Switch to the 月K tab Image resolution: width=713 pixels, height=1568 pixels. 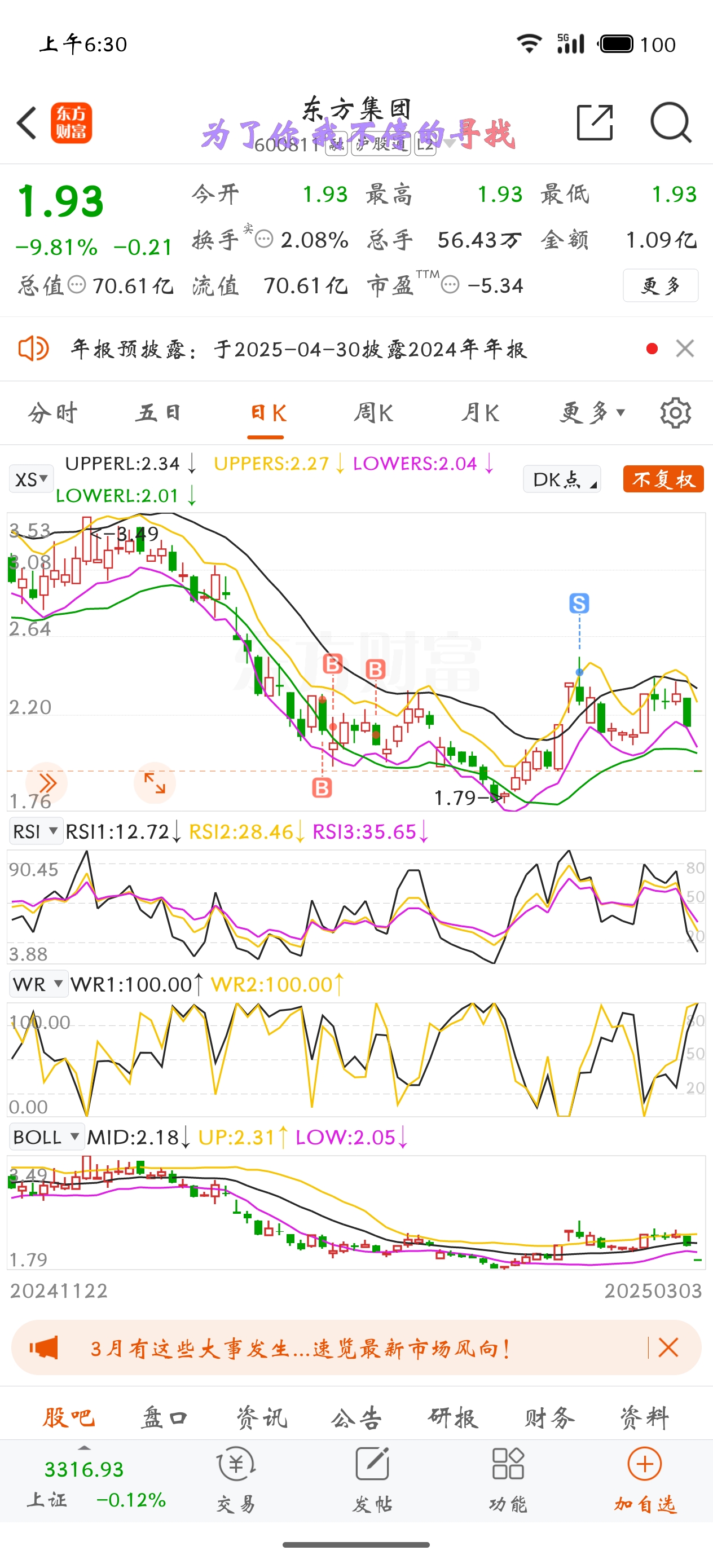pyautogui.click(x=480, y=413)
